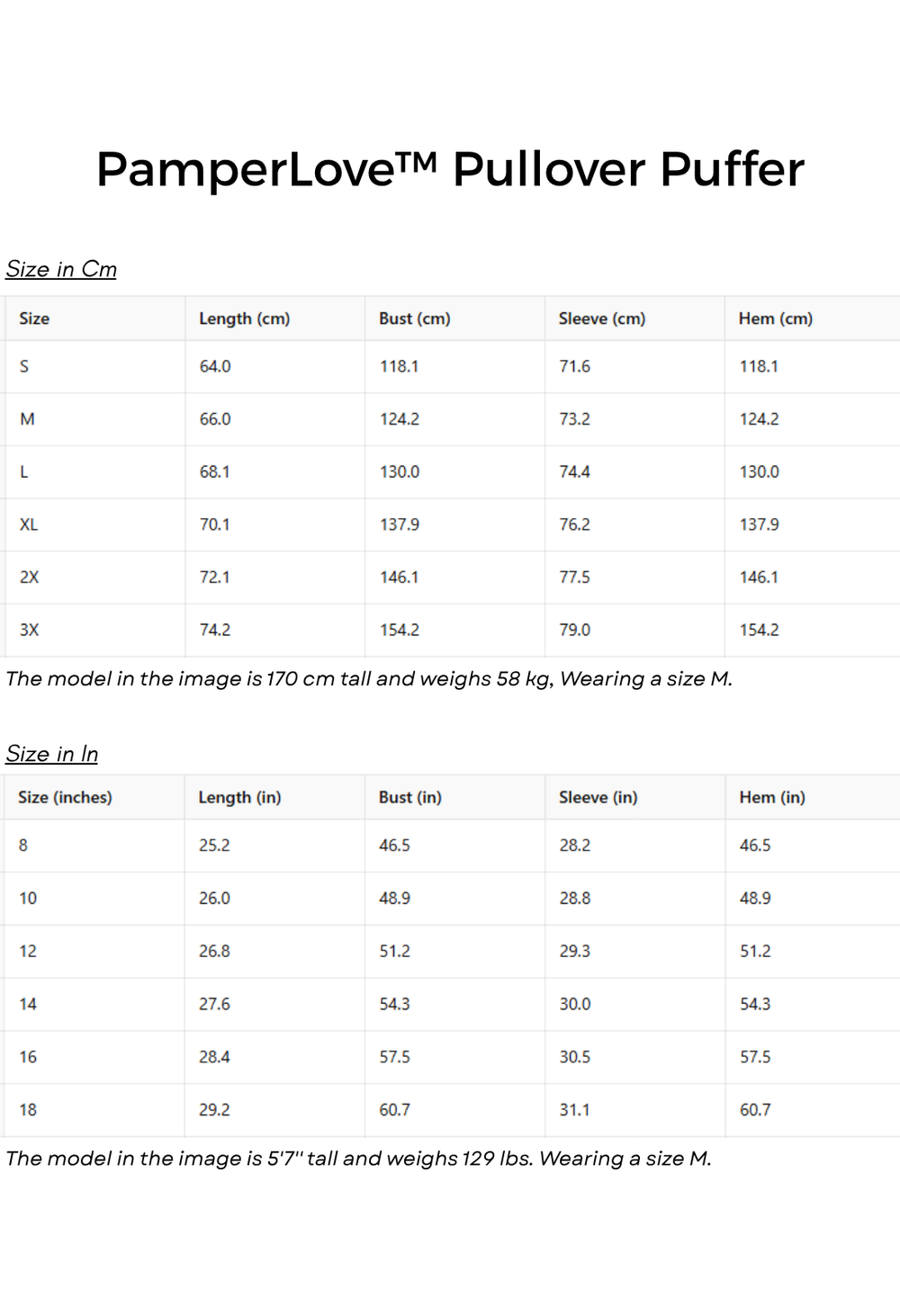The width and height of the screenshot is (900, 1316).
Task: Select the 3X size row label
Action: point(30,630)
